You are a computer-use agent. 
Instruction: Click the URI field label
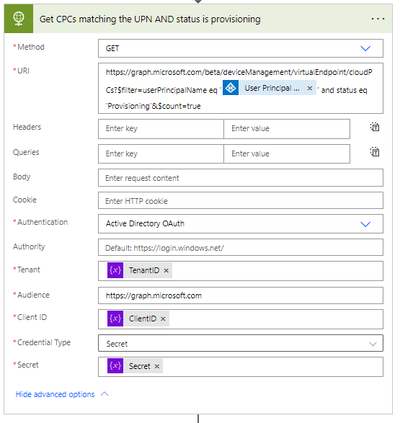(23, 71)
